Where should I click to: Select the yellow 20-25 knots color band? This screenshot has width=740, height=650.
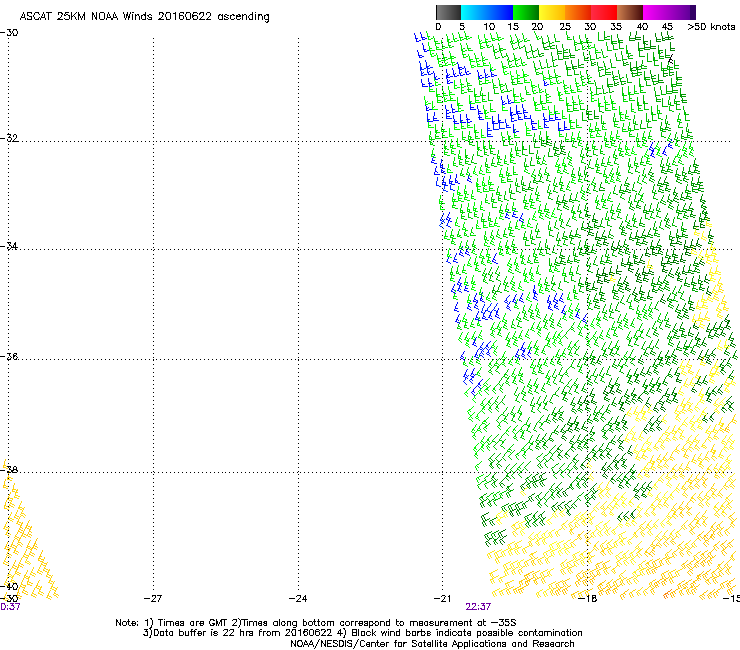pos(552,12)
